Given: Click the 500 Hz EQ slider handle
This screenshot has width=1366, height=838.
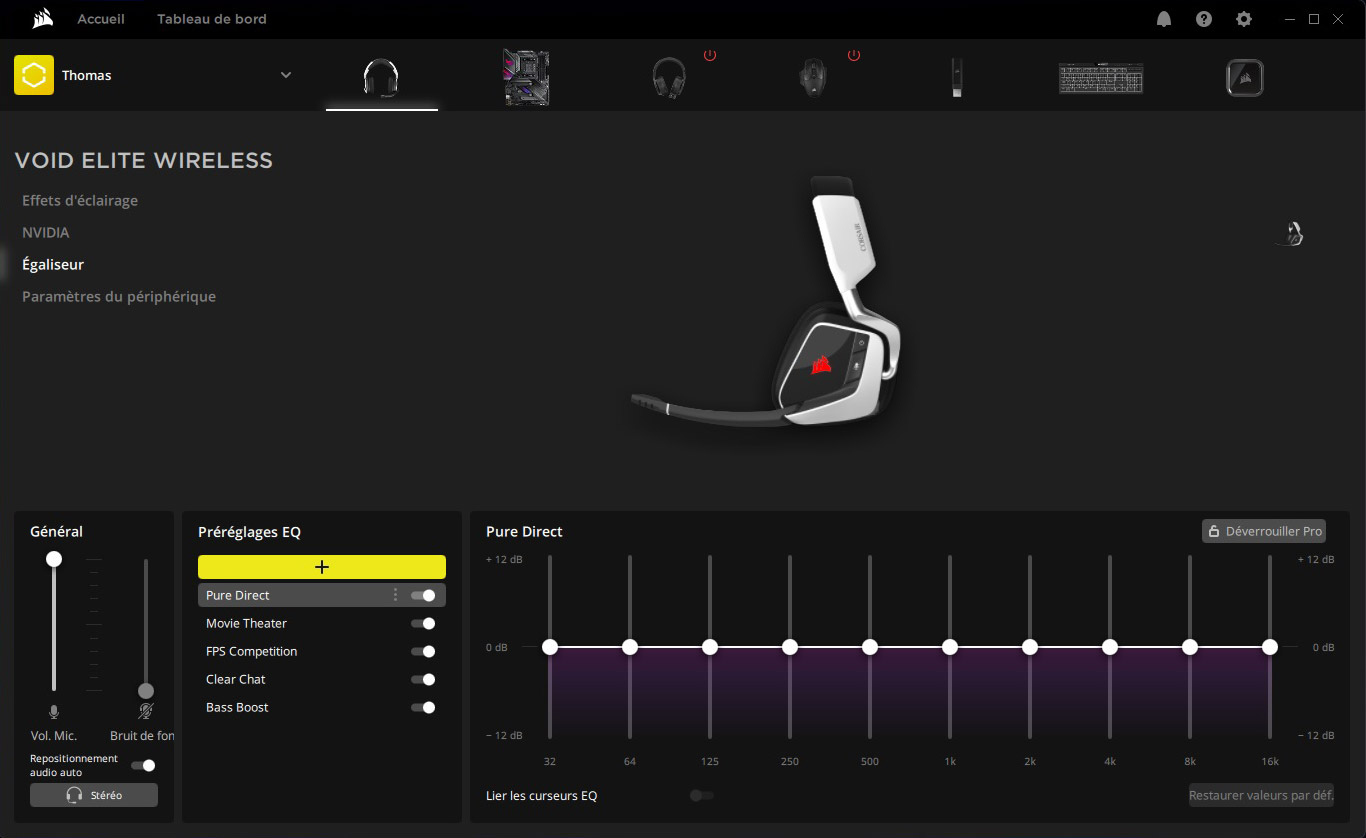Looking at the screenshot, I should click(870, 647).
